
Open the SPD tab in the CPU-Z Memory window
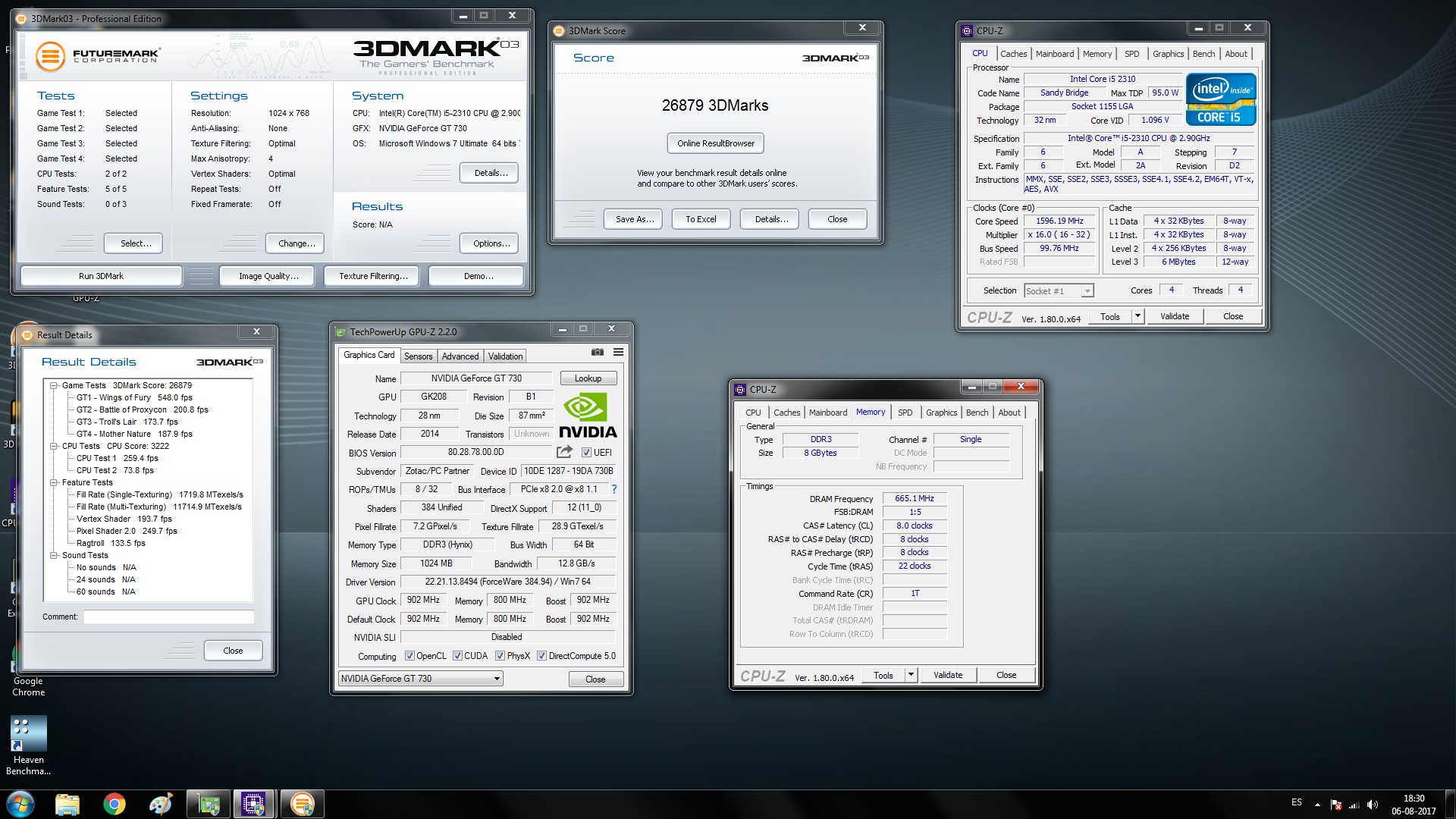(905, 413)
